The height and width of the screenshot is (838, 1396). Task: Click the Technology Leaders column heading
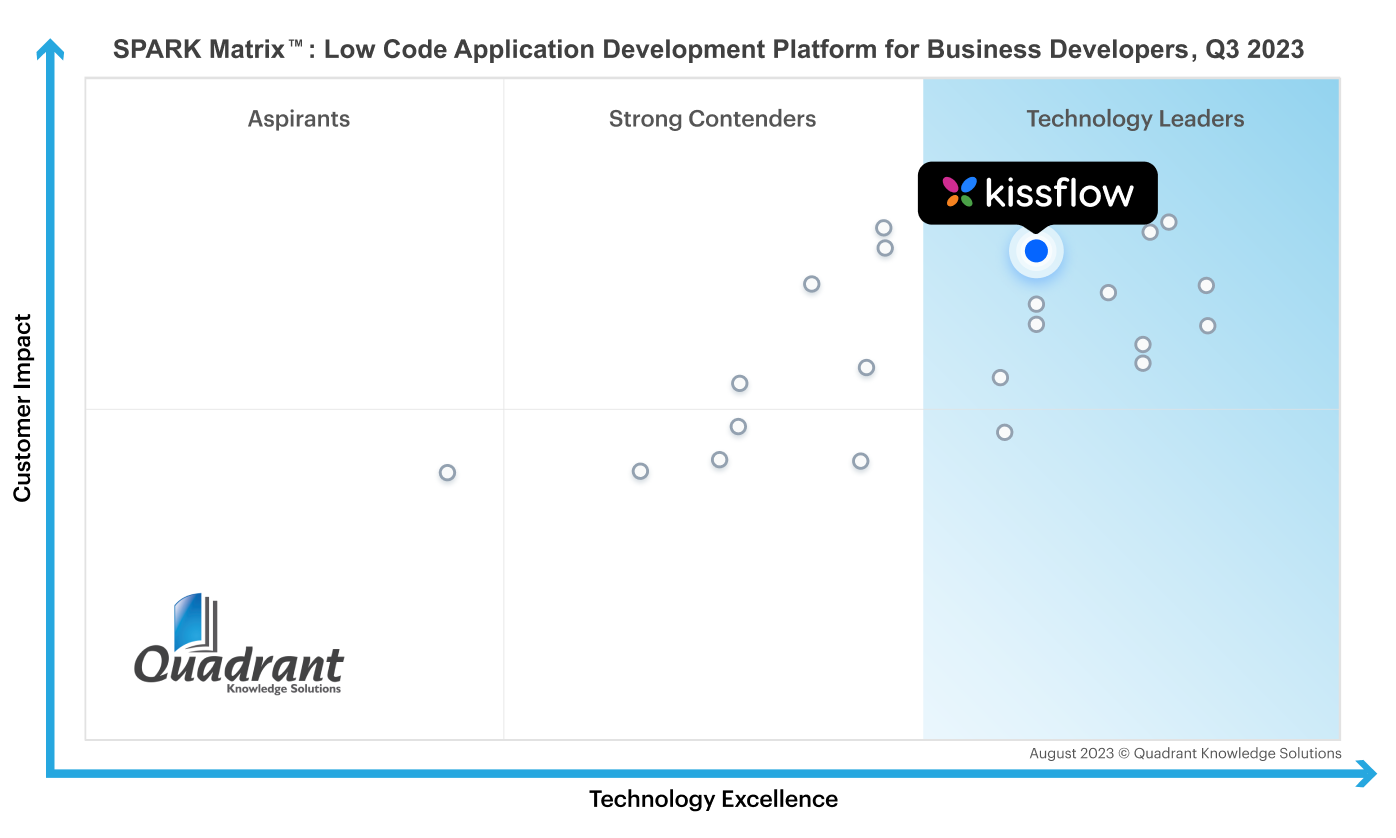point(1135,119)
